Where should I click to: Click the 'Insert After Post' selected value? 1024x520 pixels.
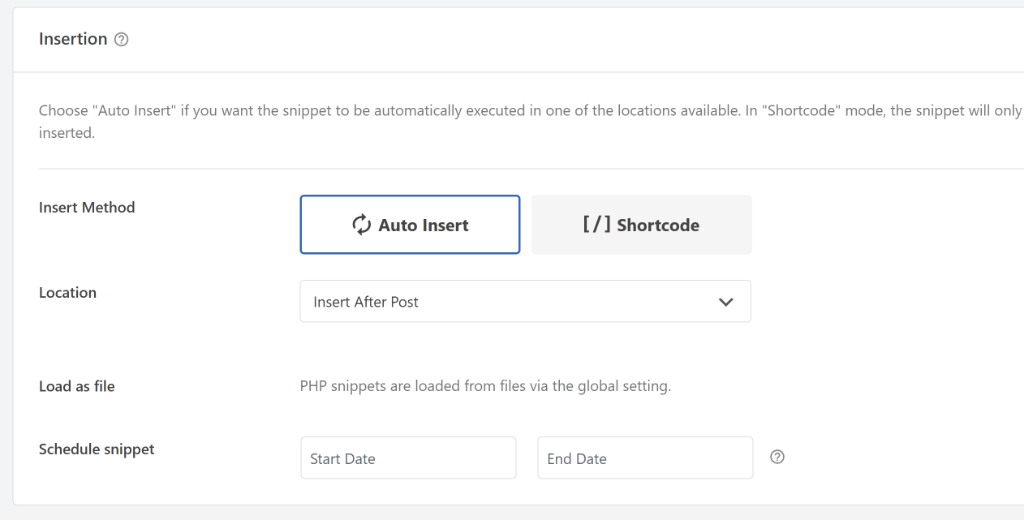(x=366, y=301)
